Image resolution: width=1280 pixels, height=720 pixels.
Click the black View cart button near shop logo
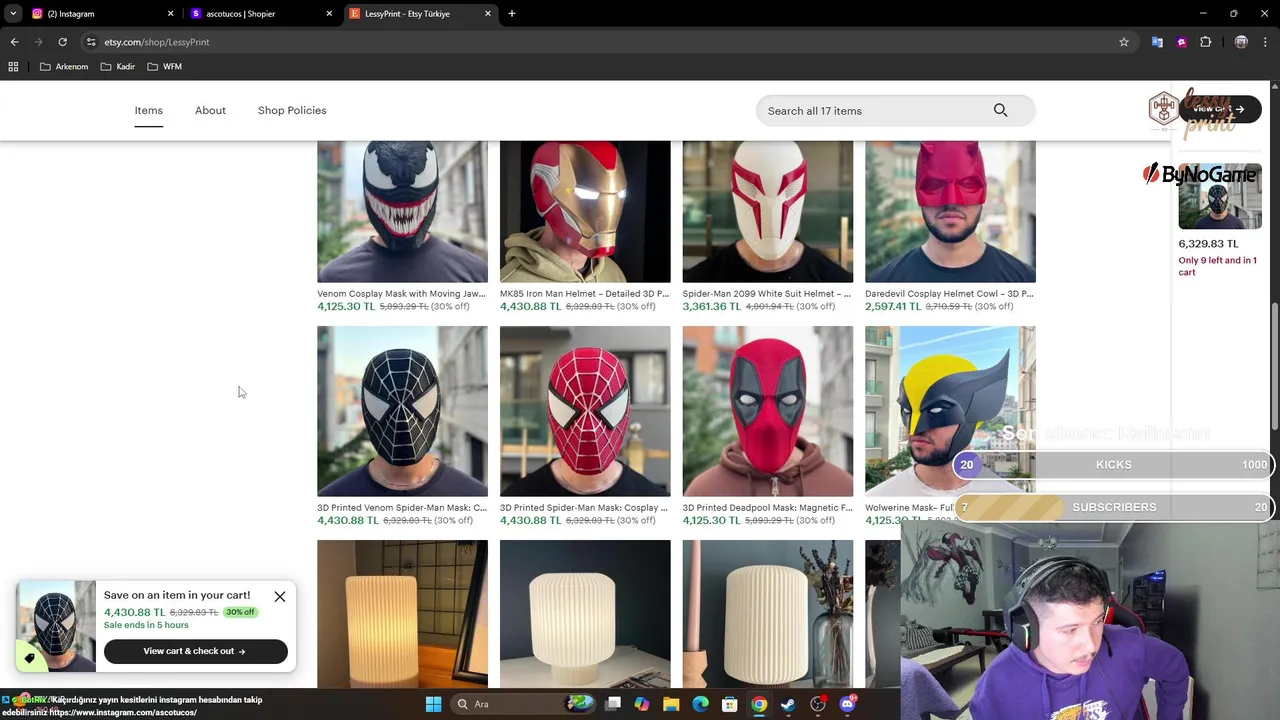pos(1221,109)
